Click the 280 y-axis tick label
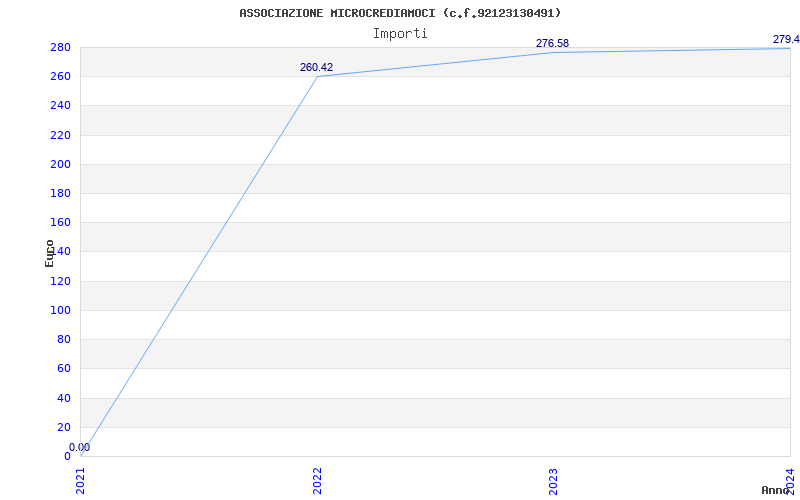800x500 pixels. pos(60,47)
